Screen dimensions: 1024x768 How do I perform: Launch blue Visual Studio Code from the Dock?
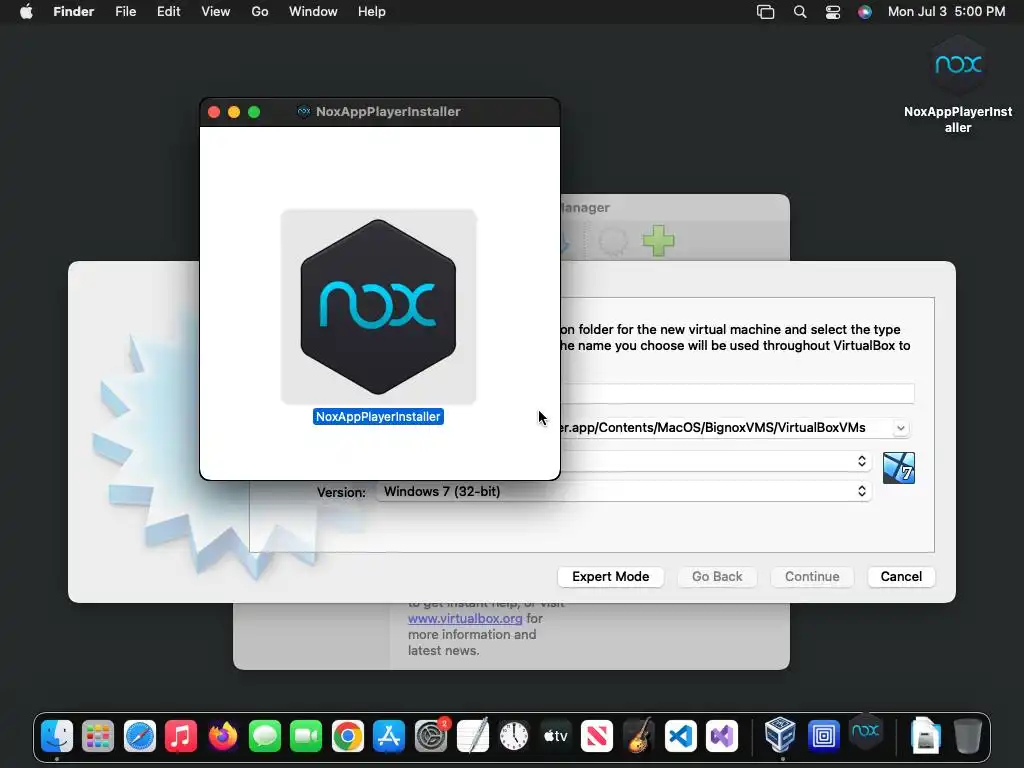click(x=680, y=737)
